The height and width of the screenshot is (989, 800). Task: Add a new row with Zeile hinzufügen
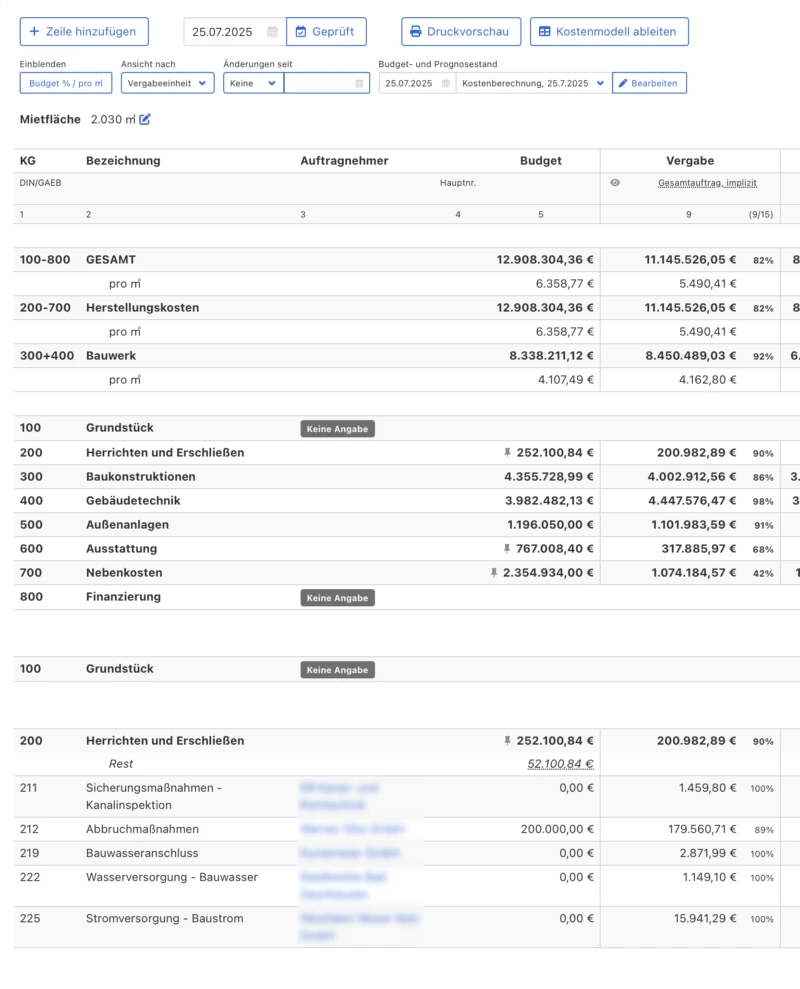84,32
